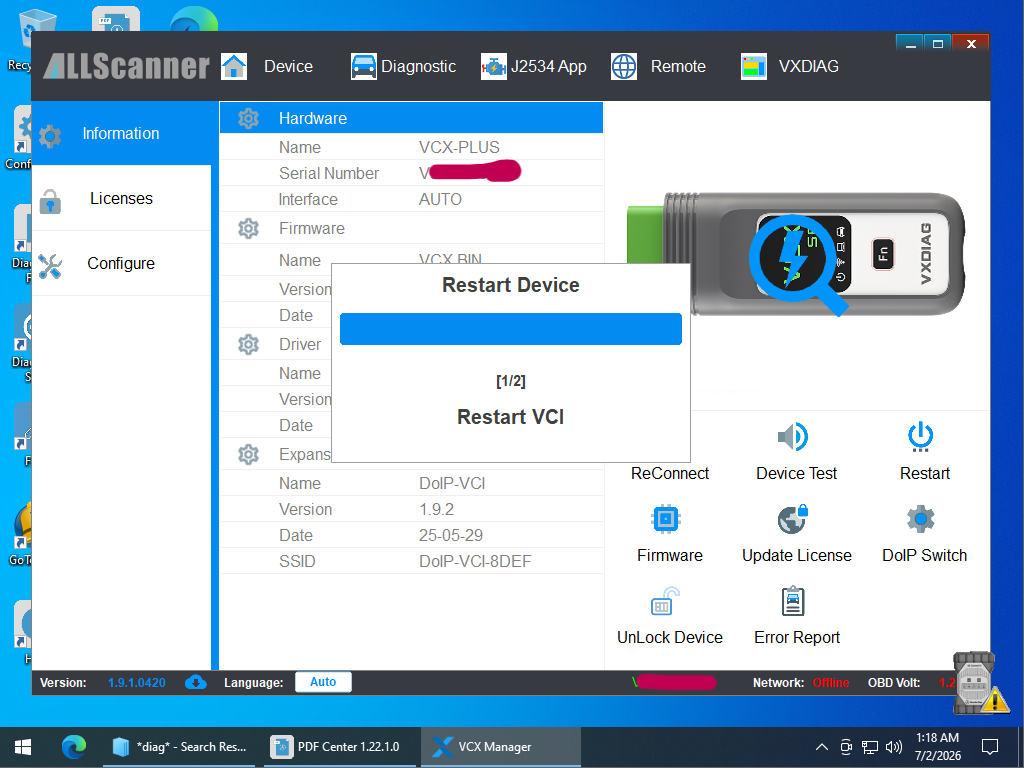Click the Expansion section gear icon
1024x768 pixels.
tap(248, 454)
